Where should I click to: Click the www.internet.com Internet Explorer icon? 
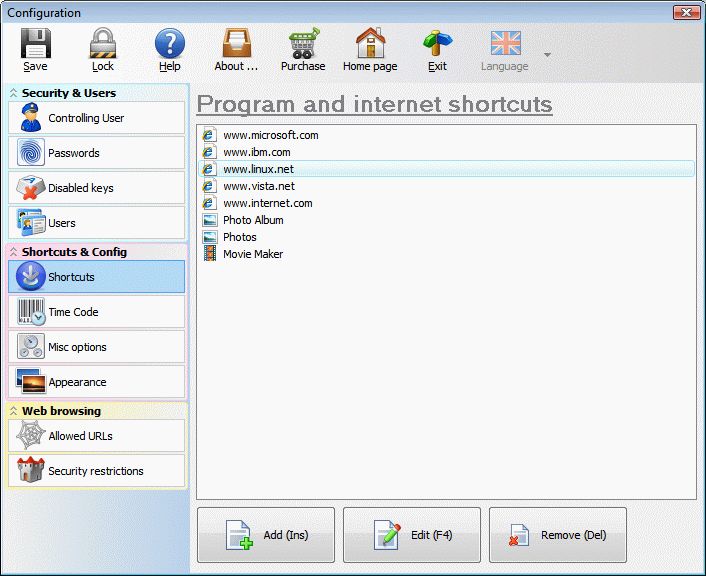click(209, 203)
